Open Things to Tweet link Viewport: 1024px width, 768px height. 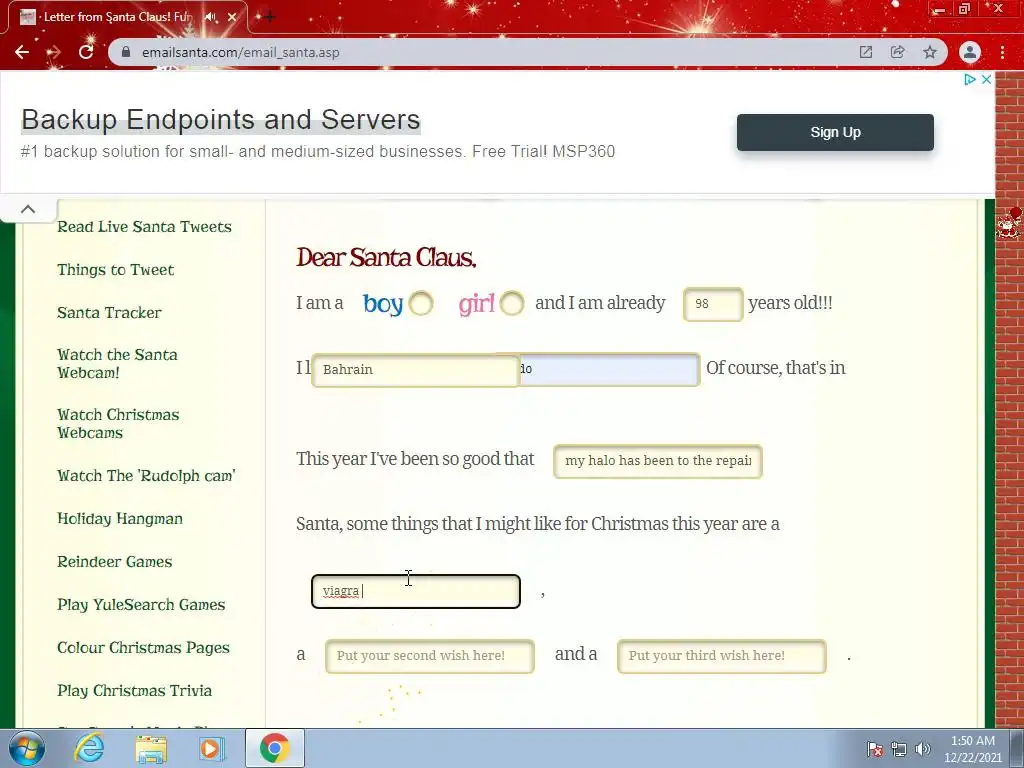(116, 270)
